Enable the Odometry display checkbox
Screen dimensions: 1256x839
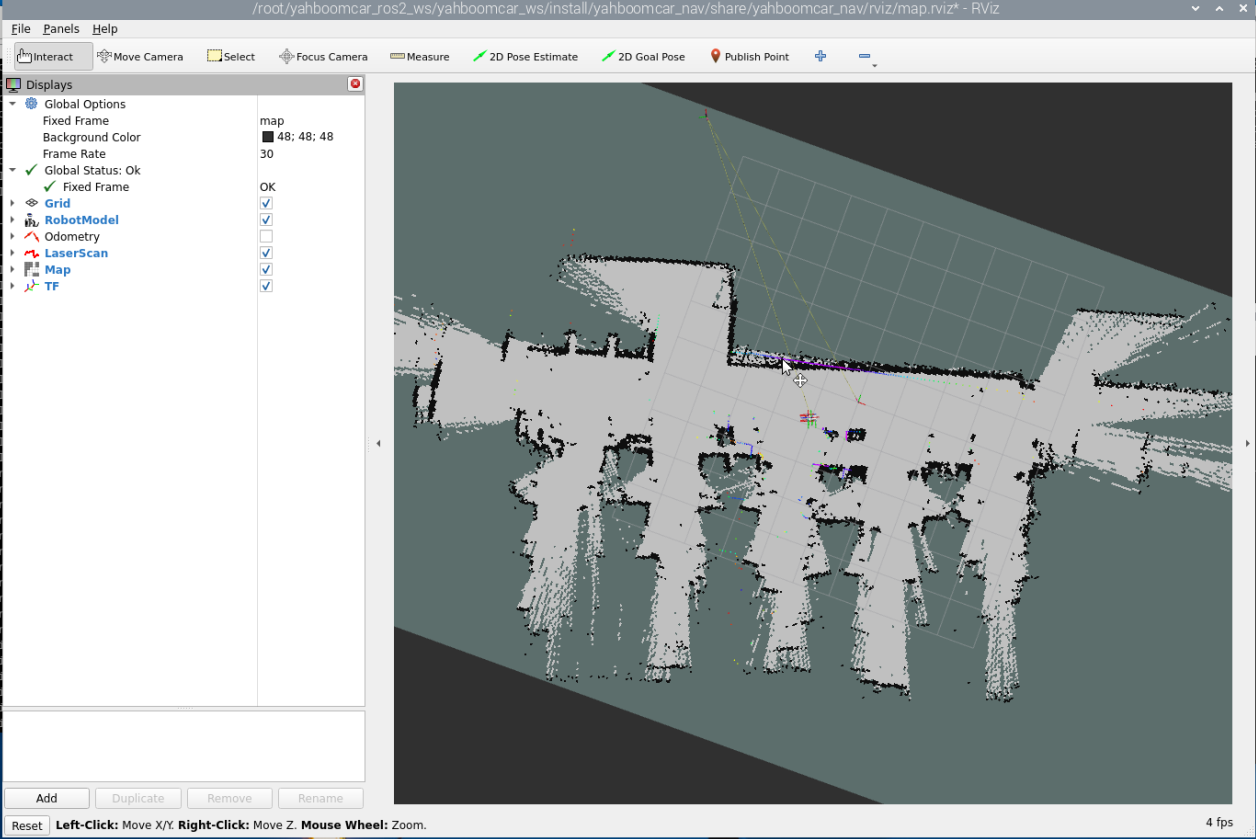point(266,237)
